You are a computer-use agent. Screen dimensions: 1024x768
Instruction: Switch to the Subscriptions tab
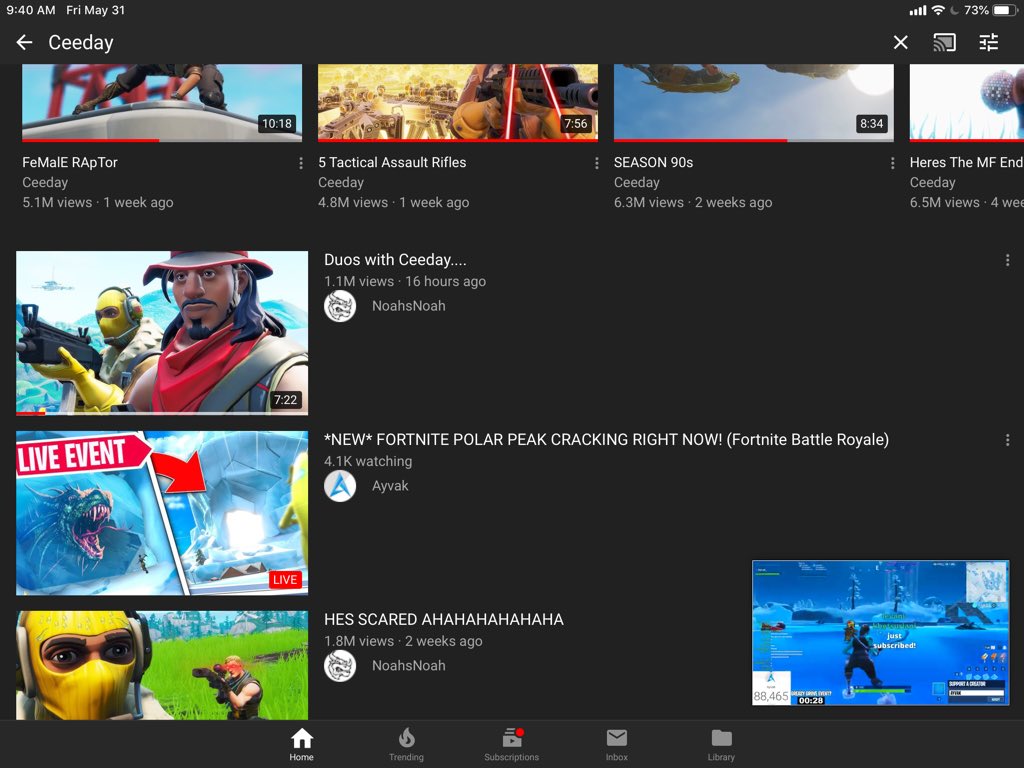tap(511, 744)
